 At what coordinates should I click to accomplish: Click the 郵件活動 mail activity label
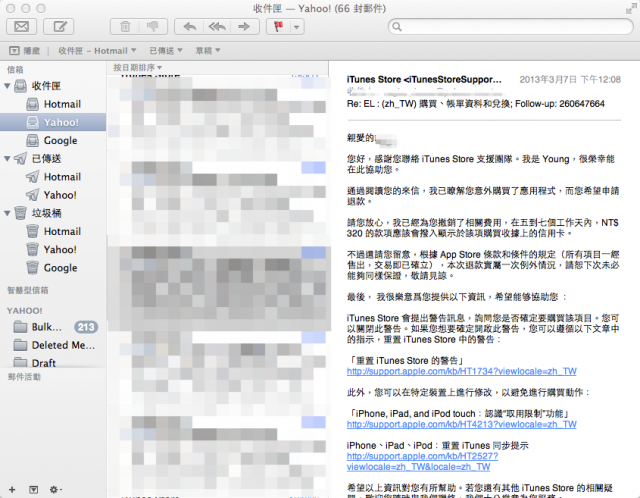(x=24, y=377)
